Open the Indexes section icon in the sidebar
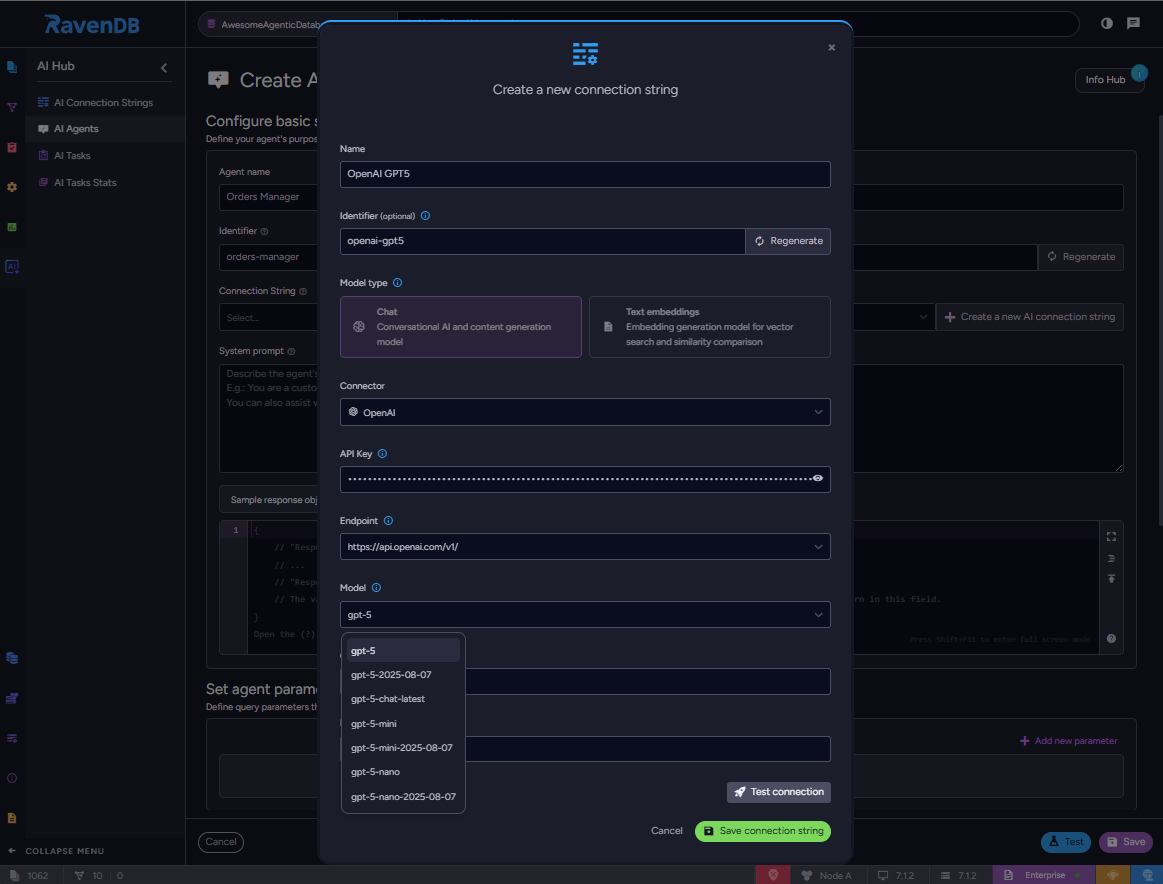The width and height of the screenshot is (1163, 884). click(x=12, y=108)
